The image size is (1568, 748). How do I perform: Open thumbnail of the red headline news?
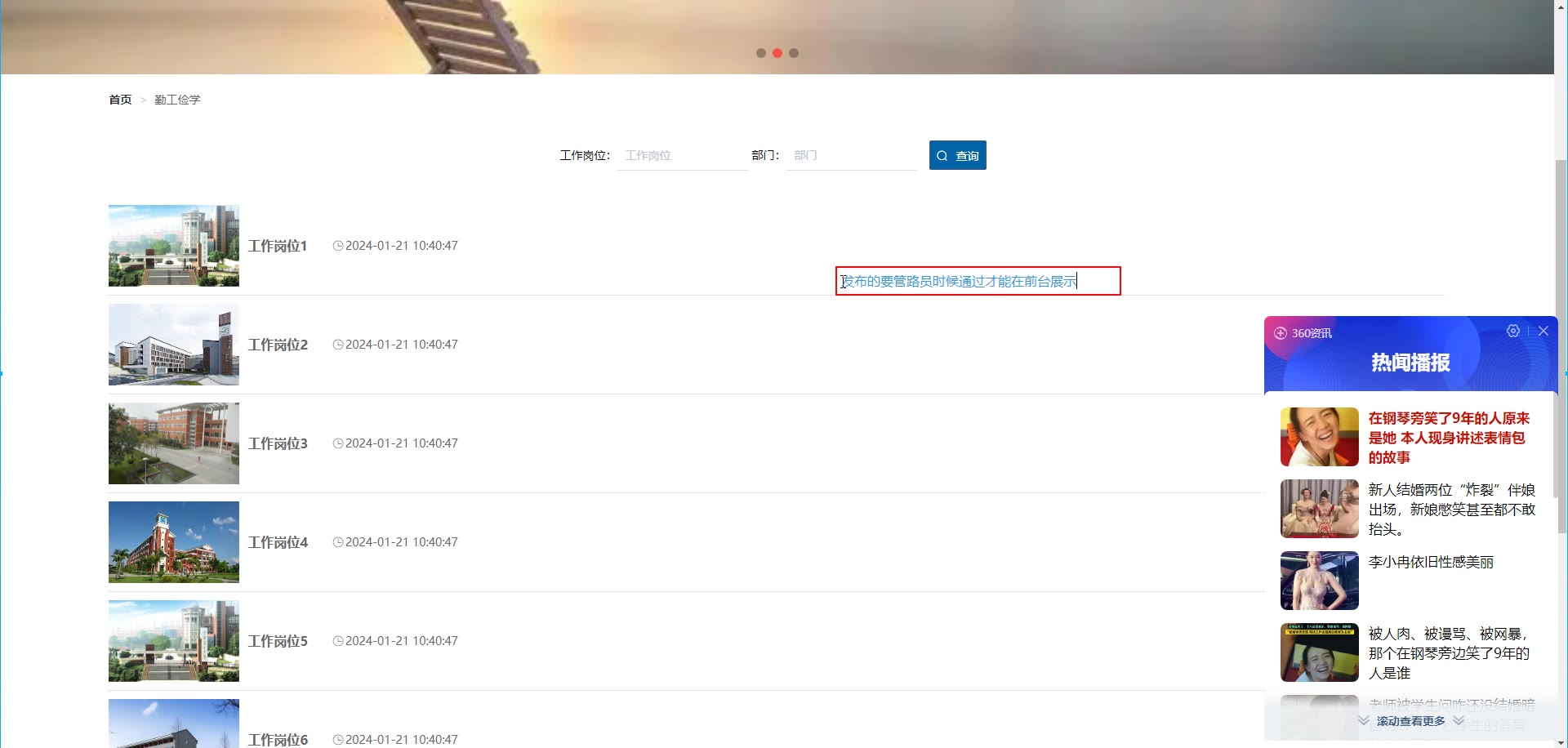pos(1320,437)
